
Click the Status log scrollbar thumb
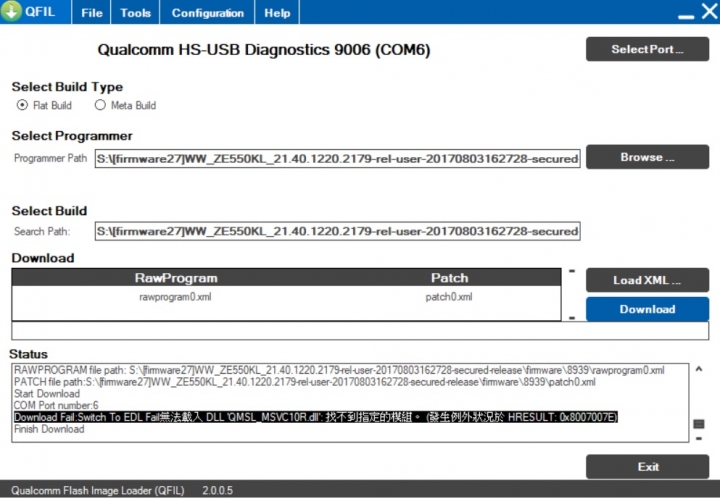[698, 424]
